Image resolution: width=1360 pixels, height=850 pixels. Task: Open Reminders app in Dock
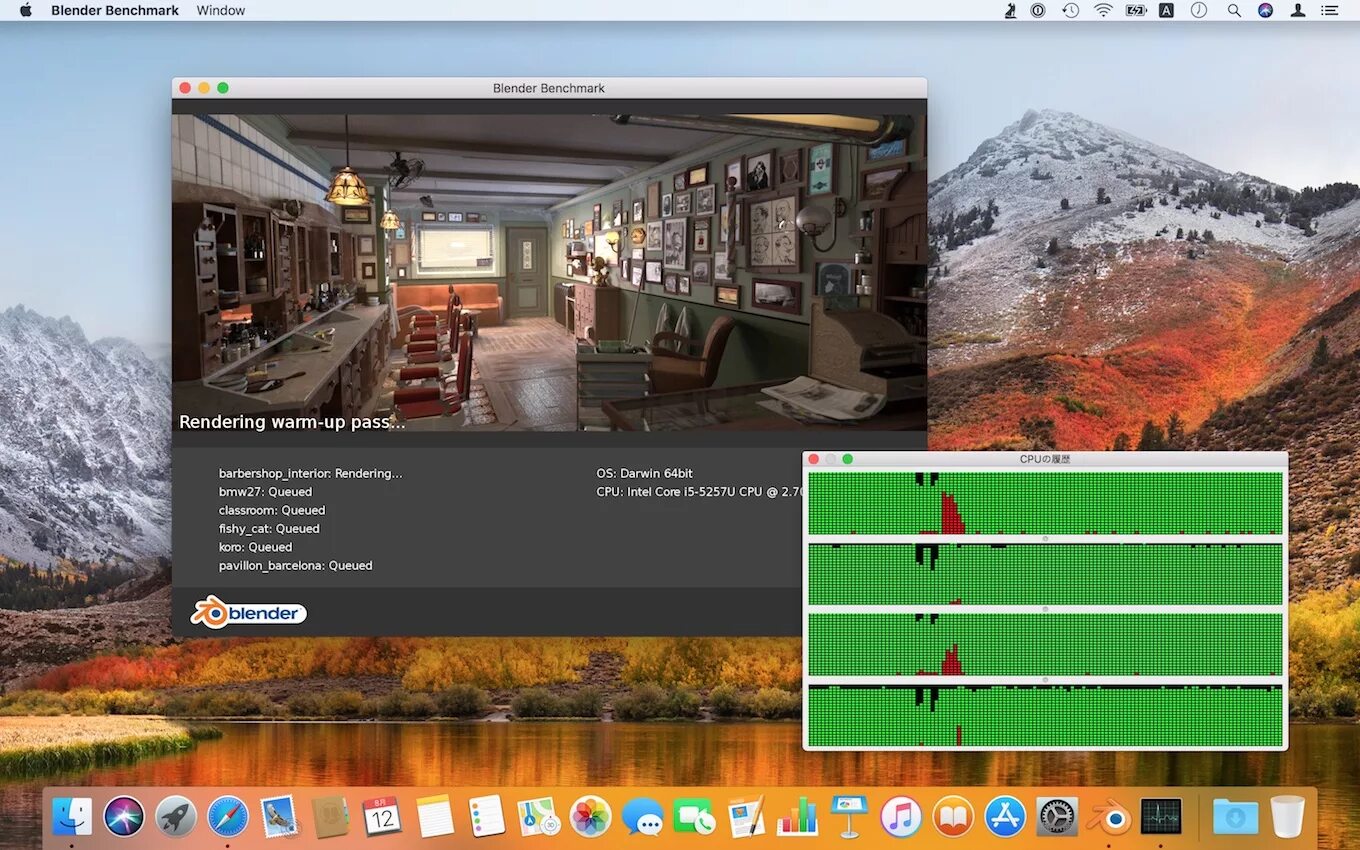[487, 816]
